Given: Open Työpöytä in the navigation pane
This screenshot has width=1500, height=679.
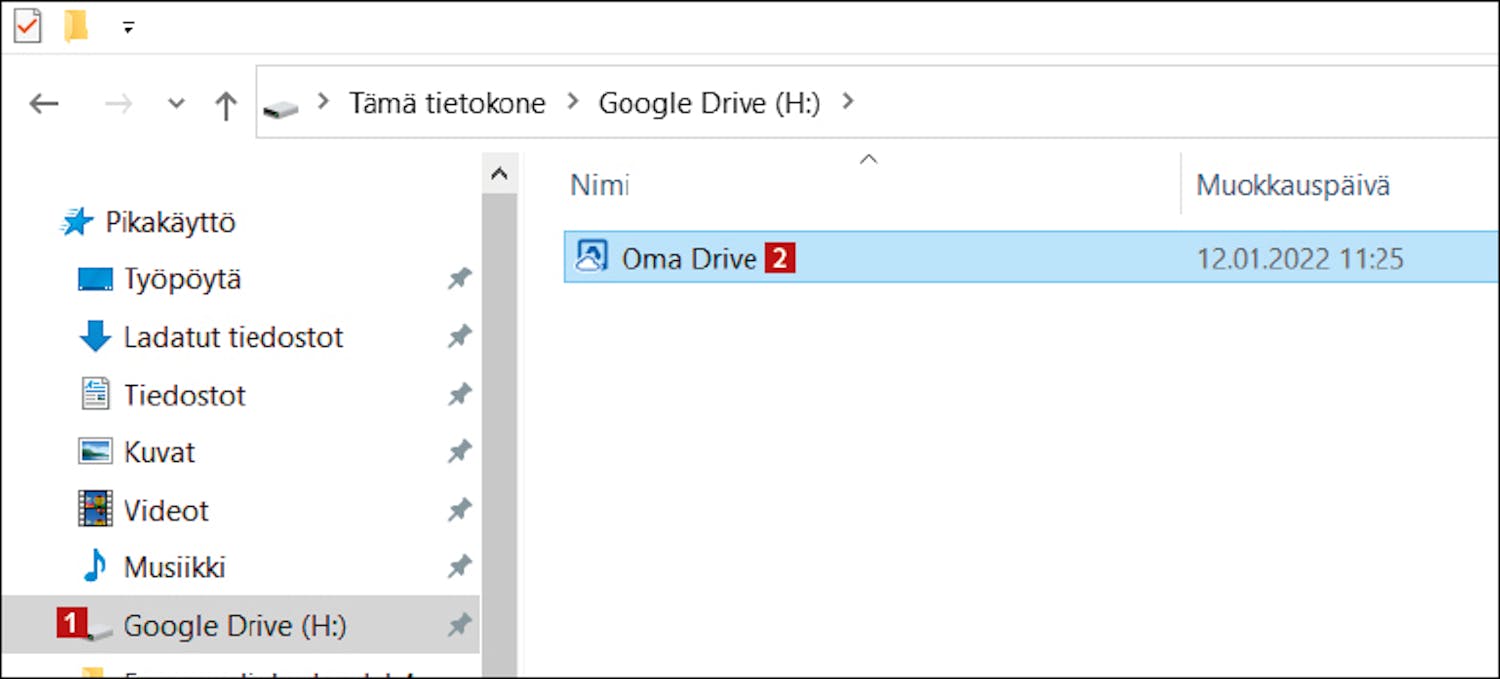Looking at the screenshot, I should coord(182,279).
